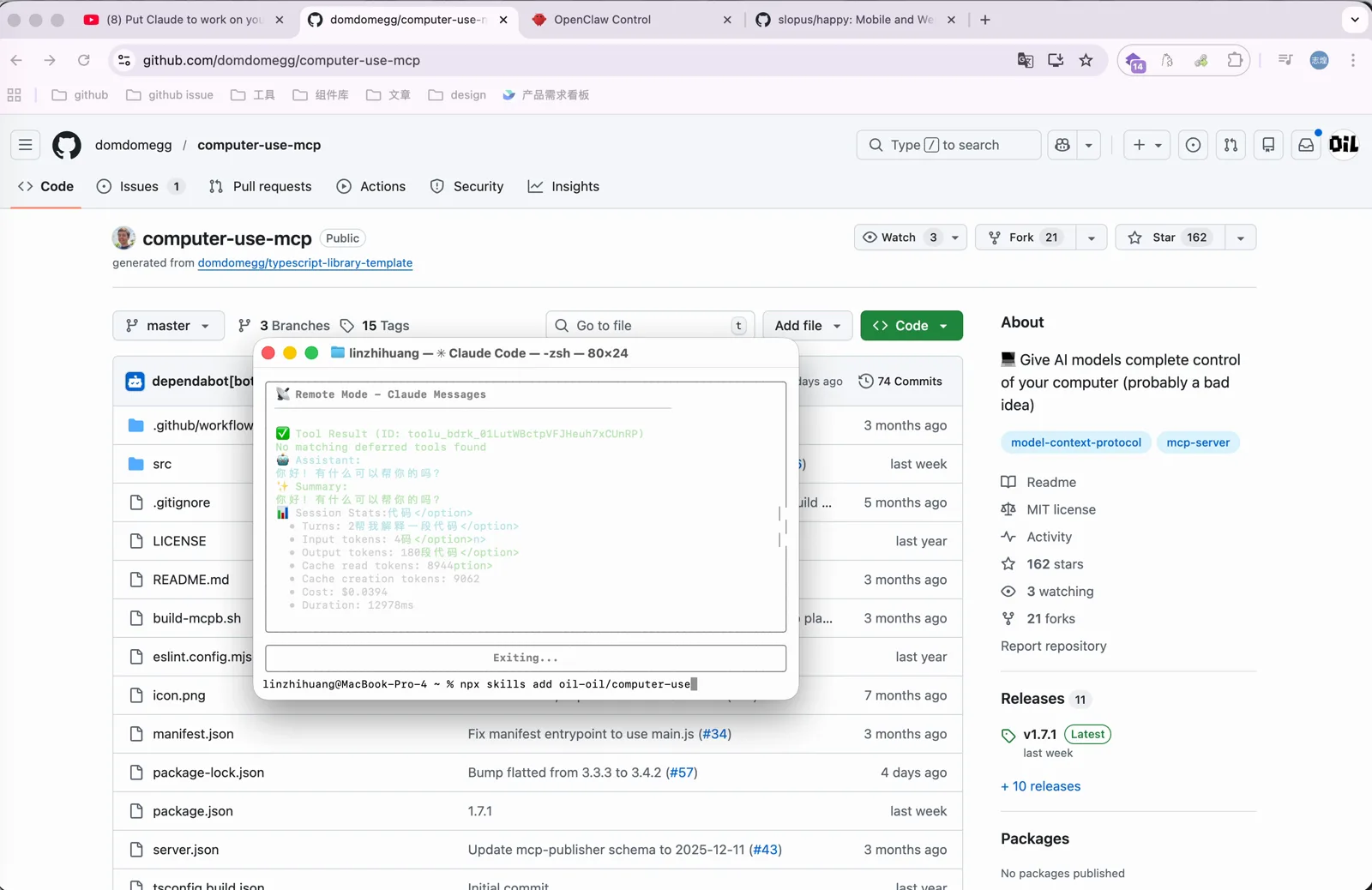
Task: Open the GitHub hamburger navigation menu
Action: point(26,145)
